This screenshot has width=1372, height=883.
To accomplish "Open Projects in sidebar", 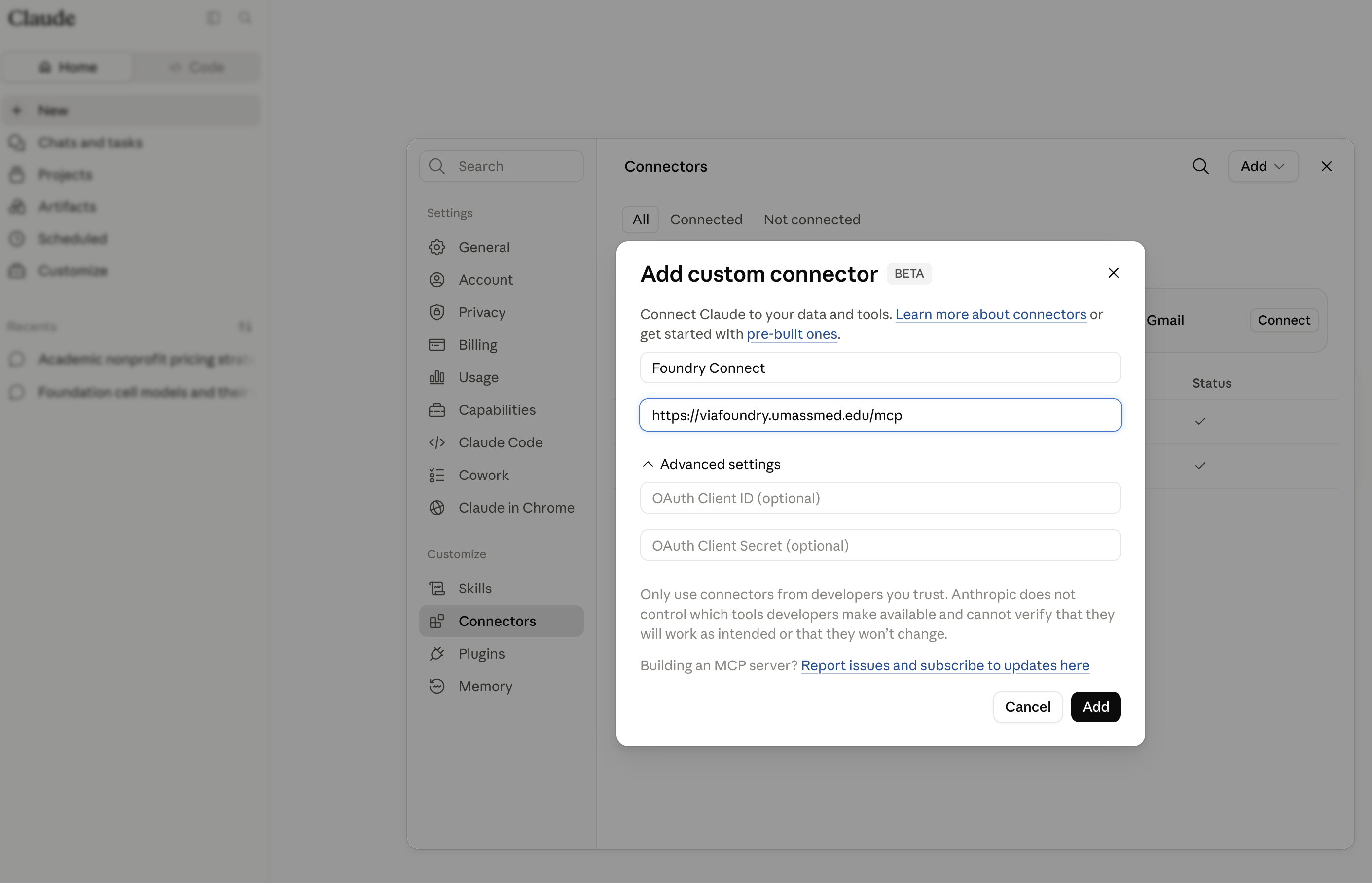I will (131, 174).
